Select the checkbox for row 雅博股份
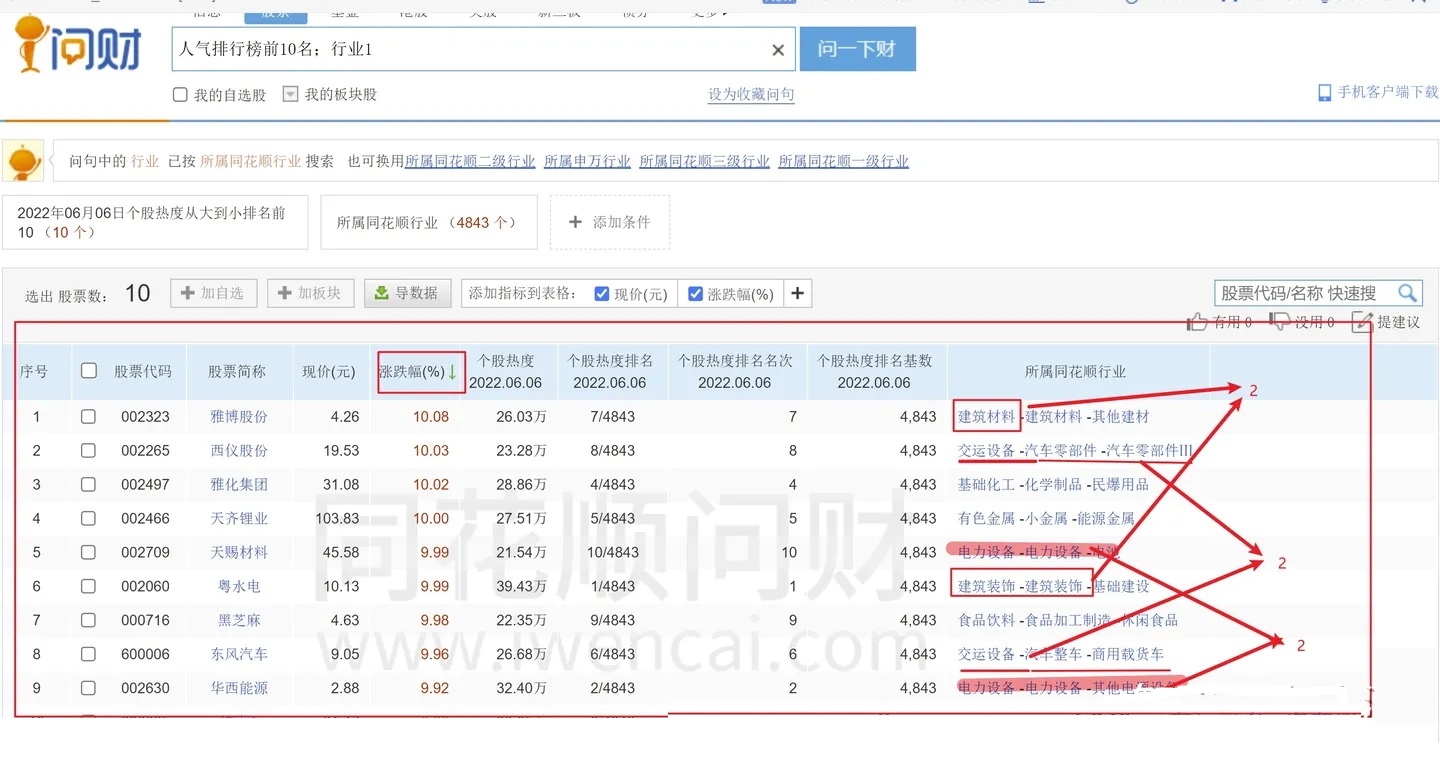The width and height of the screenshot is (1440, 759). [88, 417]
